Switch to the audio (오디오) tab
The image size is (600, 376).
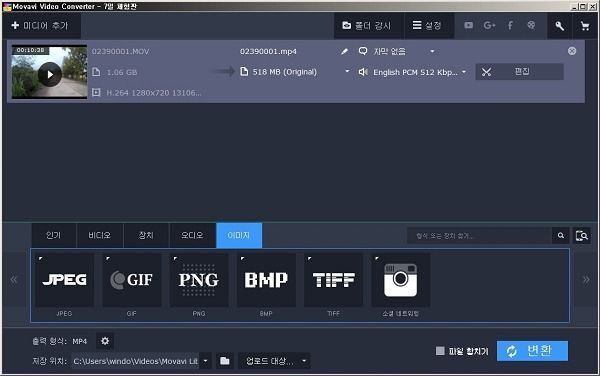tap(192, 235)
